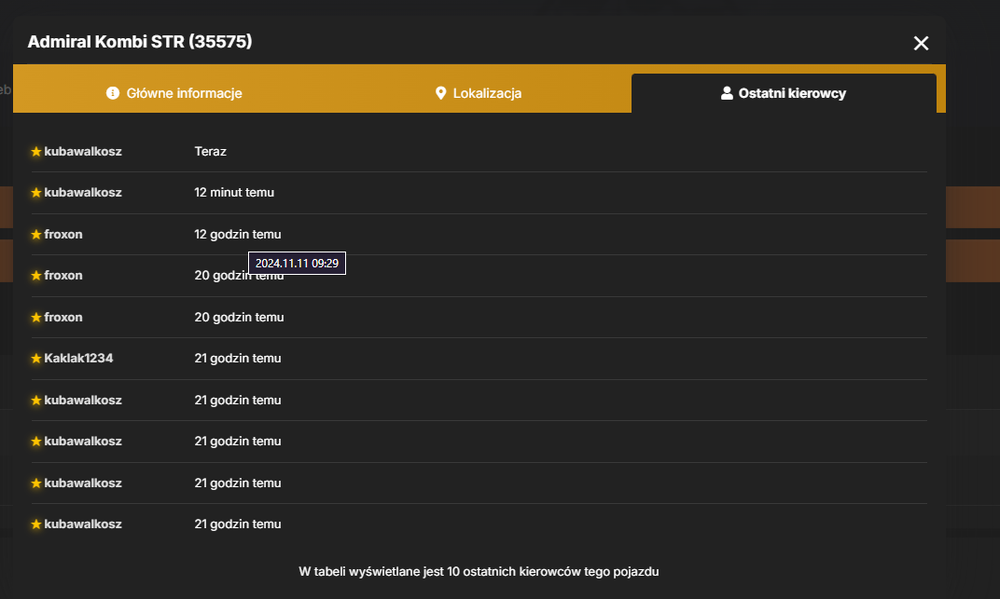The width and height of the screenshot is (1000, 599).
Task: Click the 12 minut temu timestamp
Action: 234,192
